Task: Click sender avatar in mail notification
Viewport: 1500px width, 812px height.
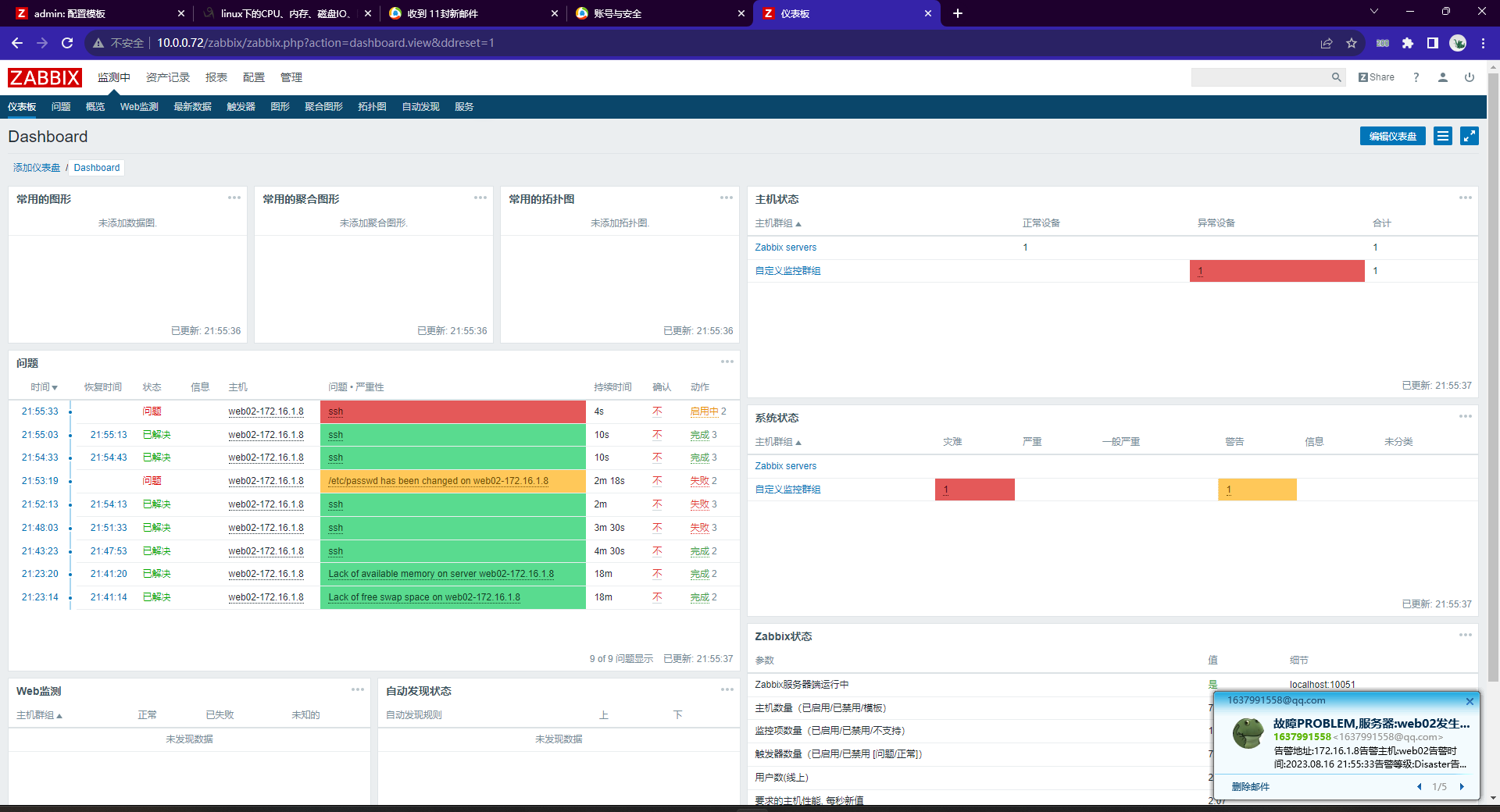Action: [x=1248, y=733]
